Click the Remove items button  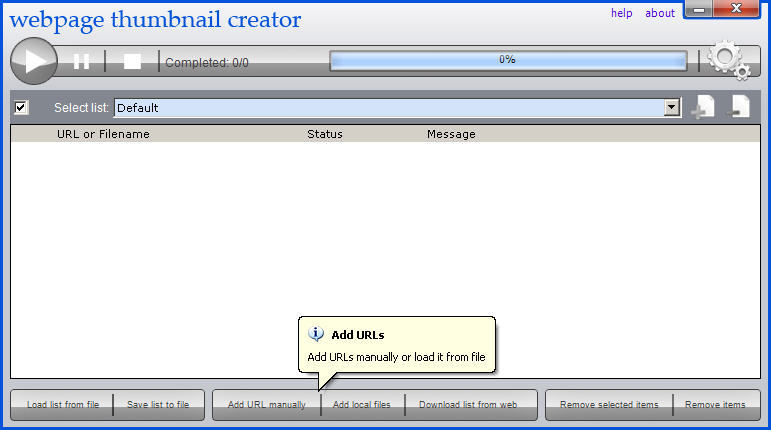715,405
